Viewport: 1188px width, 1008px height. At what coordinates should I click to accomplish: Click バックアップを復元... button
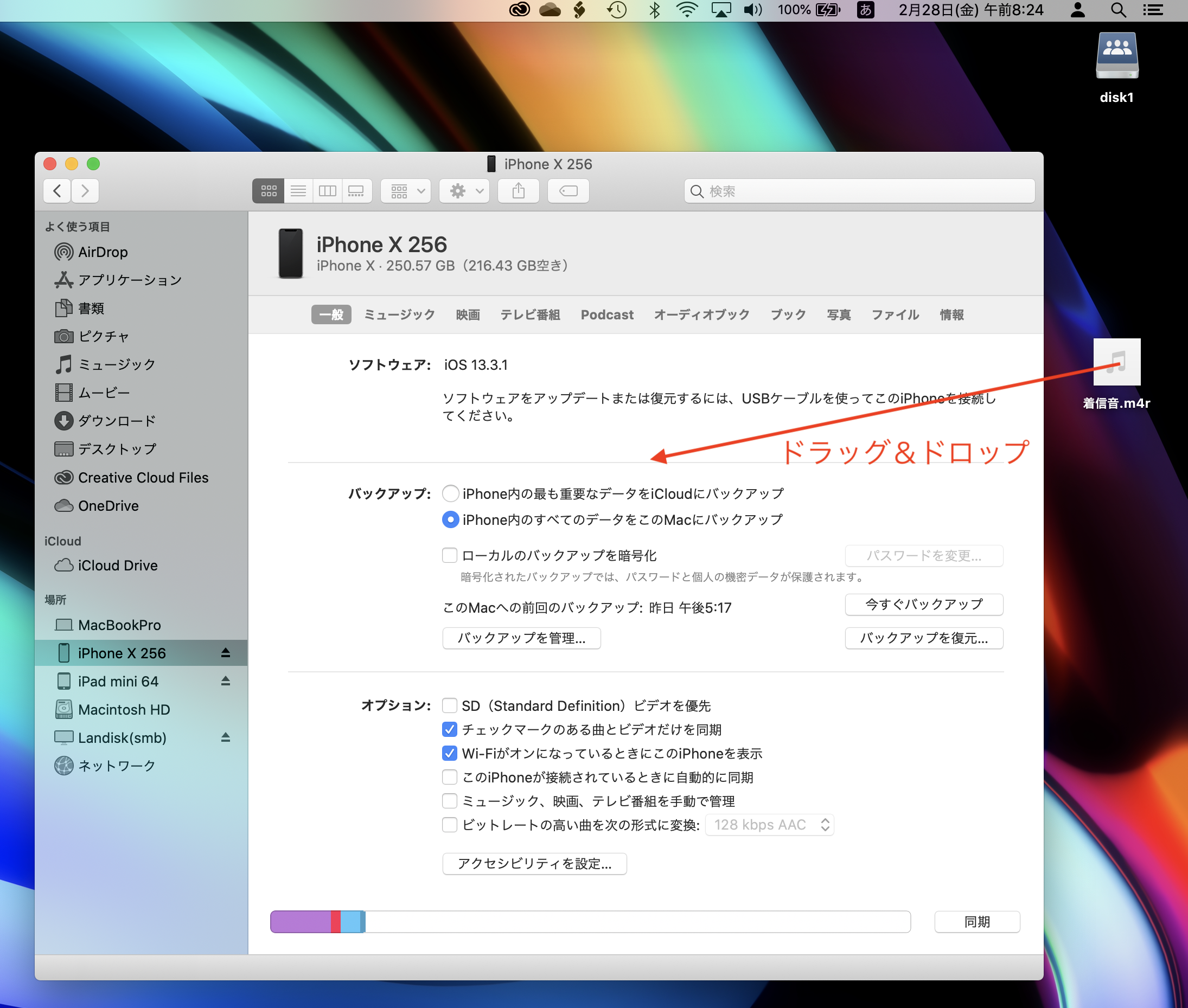pyautogui.click(x=924, y=638)
